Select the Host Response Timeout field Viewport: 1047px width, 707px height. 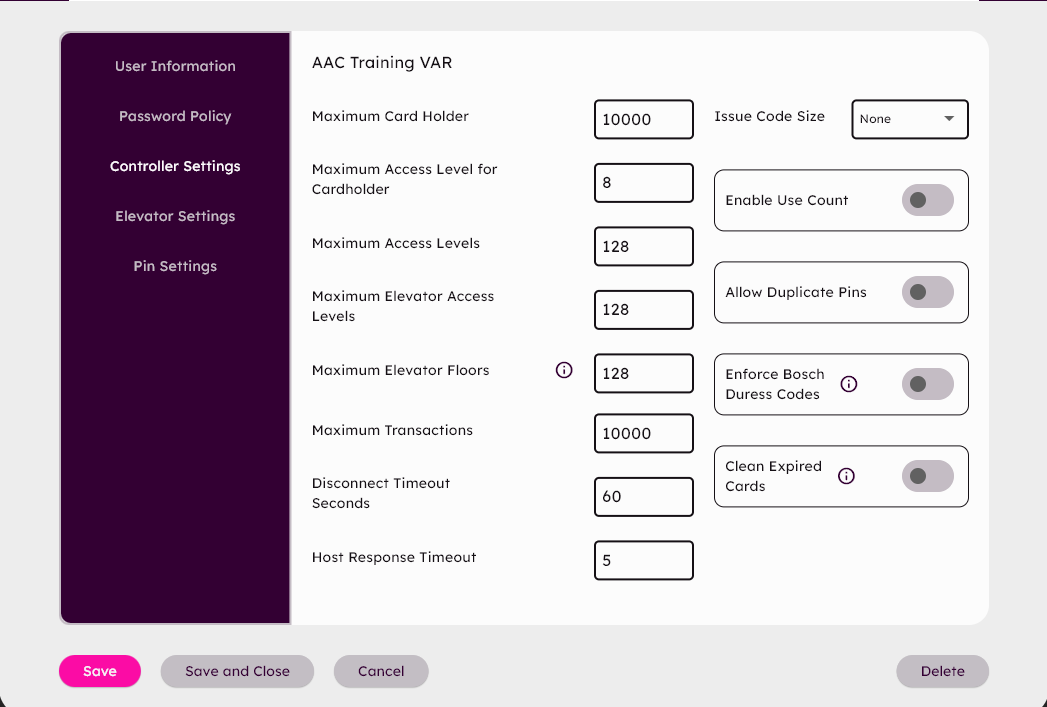coord(643,560)
